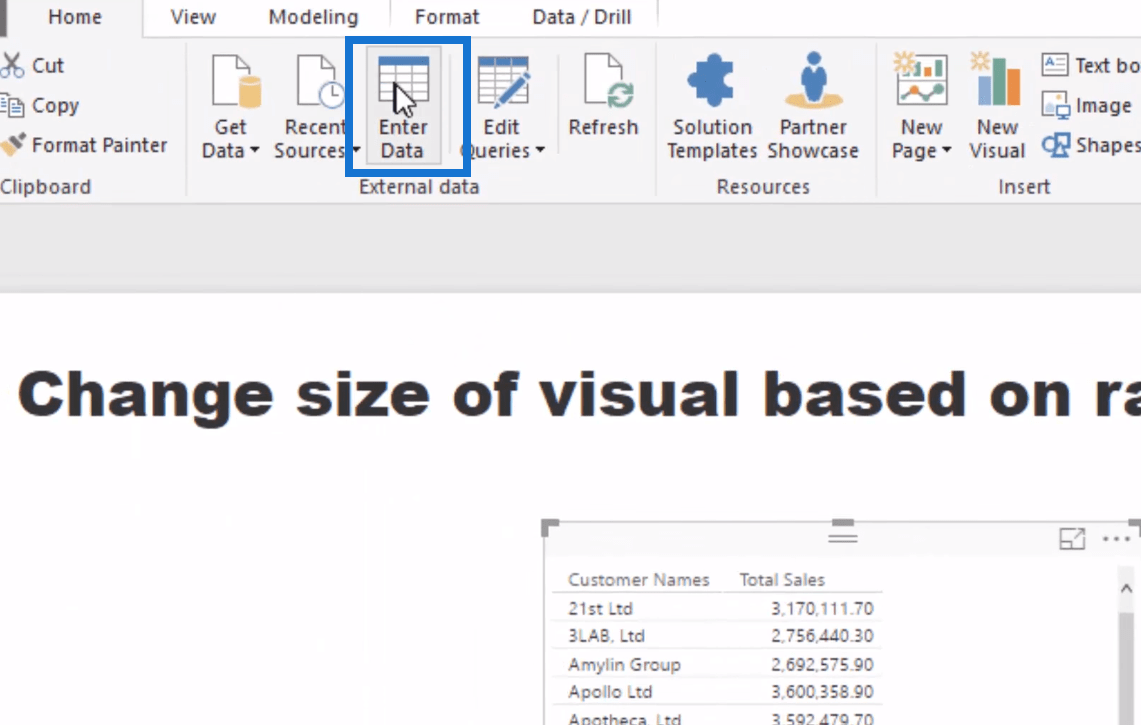Click the Copy command
This screenshot has width=1141, height=725.
(40, 106)
